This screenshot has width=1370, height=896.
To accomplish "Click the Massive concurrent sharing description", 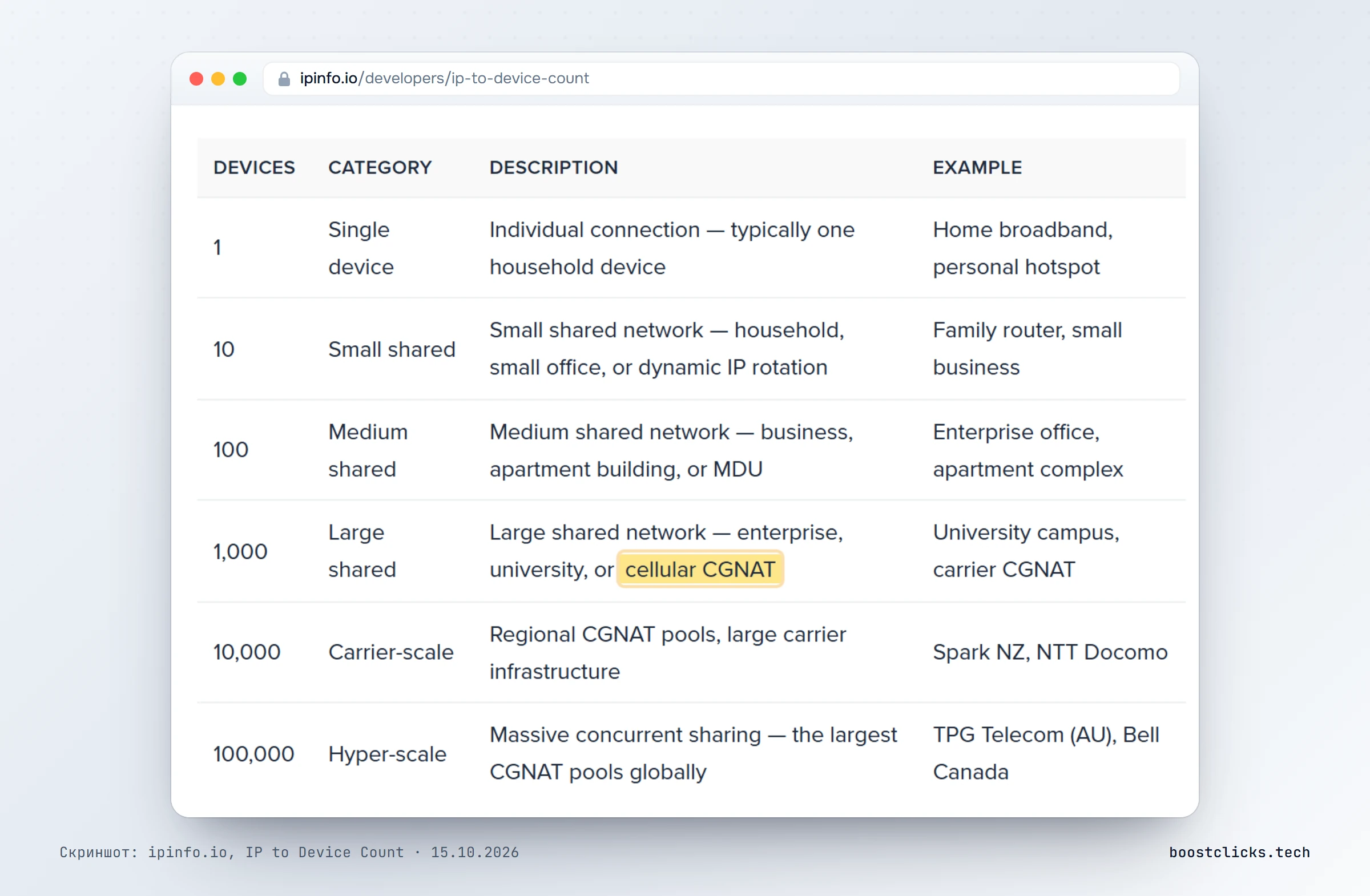I will point(694,753).
